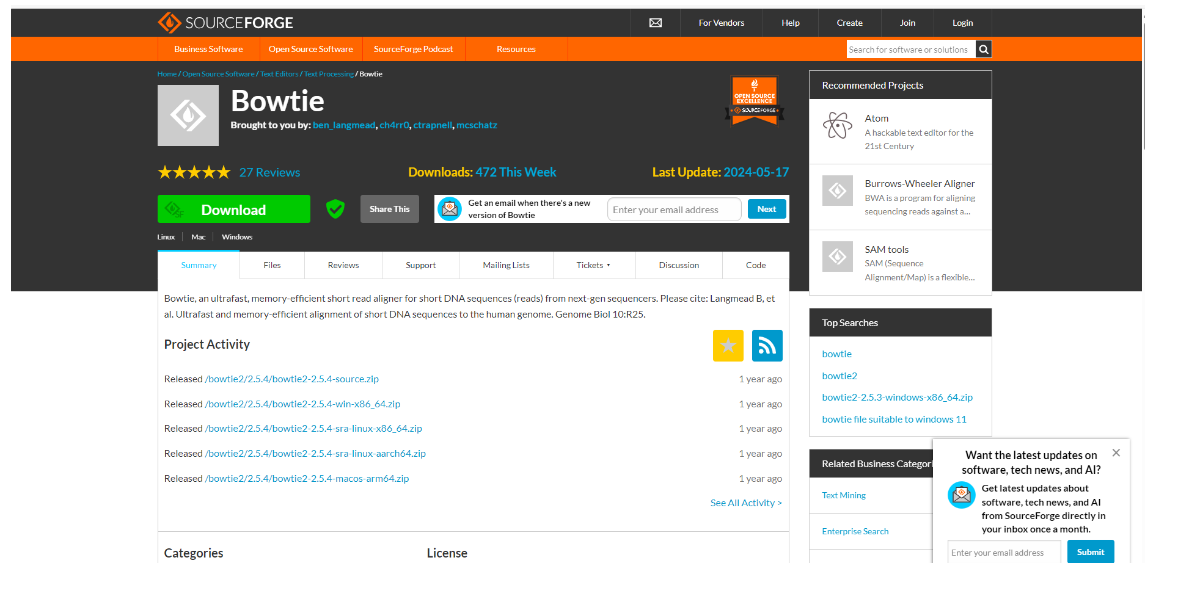The height and width of the screenshot is (590, 1196).
Task: Open Resources menu
Action: coord(516,49)
